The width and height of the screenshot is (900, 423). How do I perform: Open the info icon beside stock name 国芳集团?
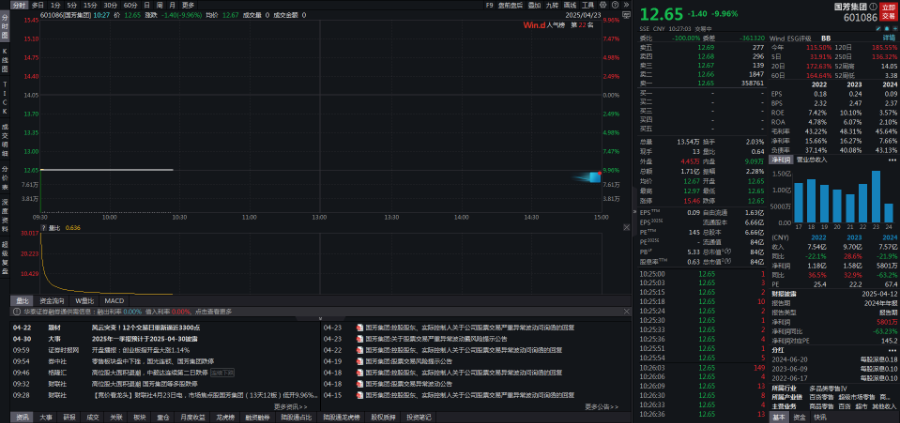(x=874, y=7)
